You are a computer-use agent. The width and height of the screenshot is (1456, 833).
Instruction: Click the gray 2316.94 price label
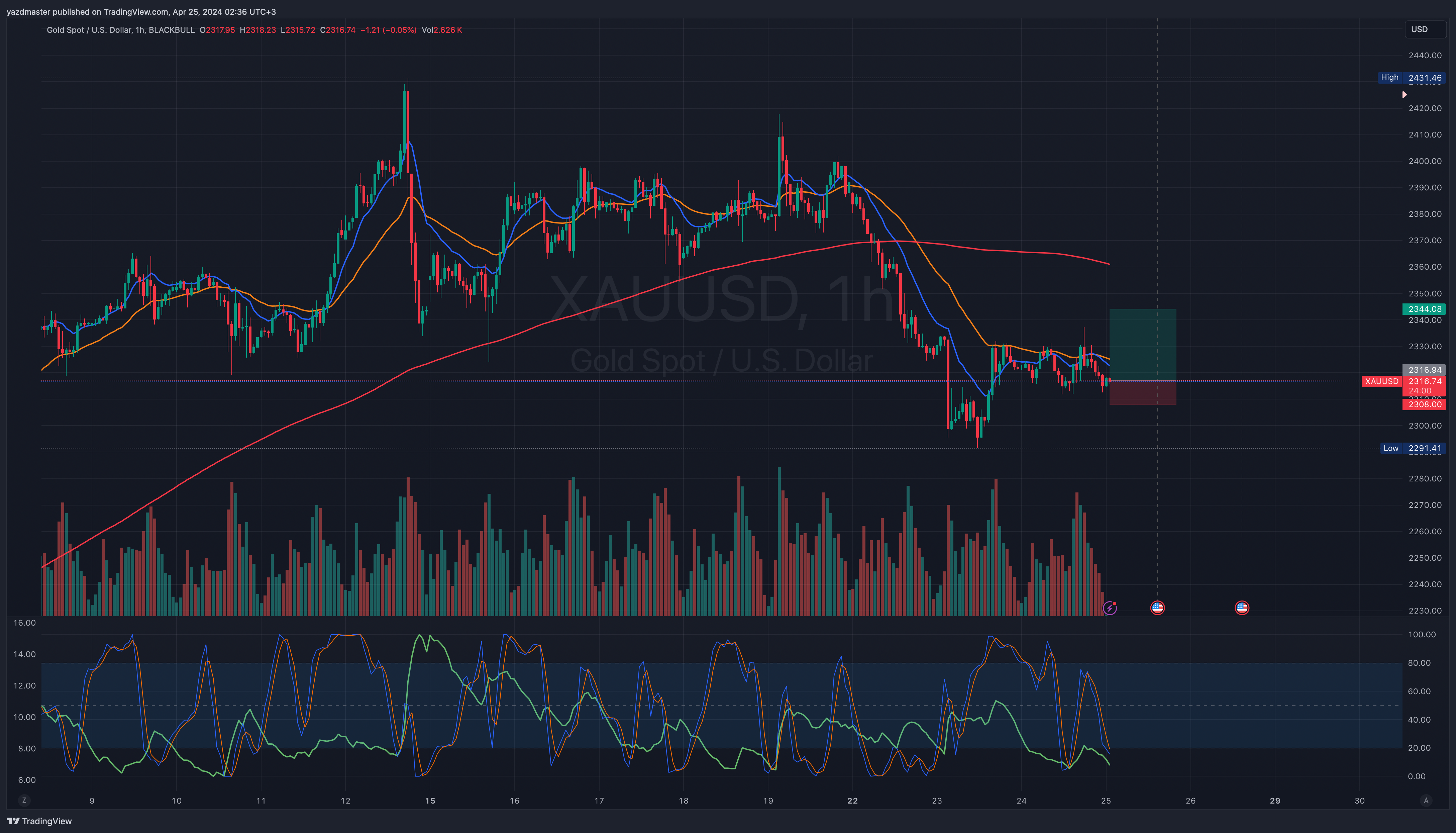[1425, 370]
